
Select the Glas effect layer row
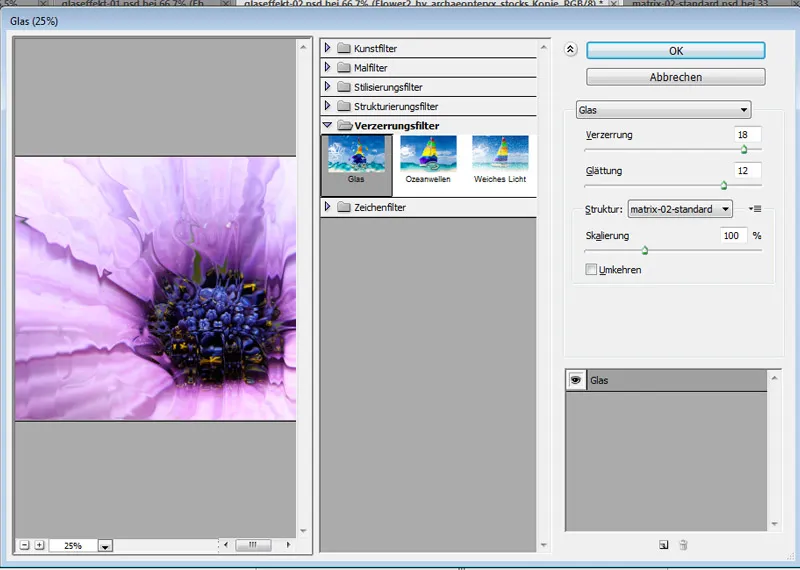click(x=666, y=380)
